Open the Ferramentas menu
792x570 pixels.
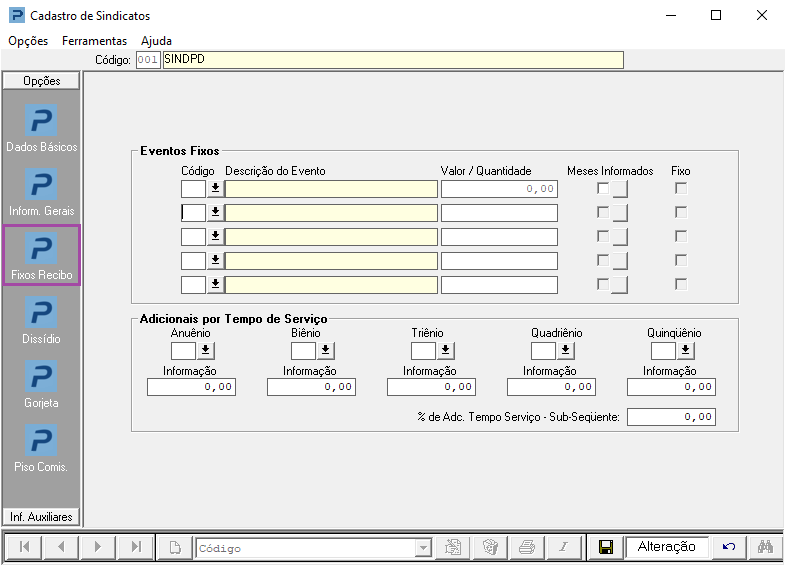[94, 41]
